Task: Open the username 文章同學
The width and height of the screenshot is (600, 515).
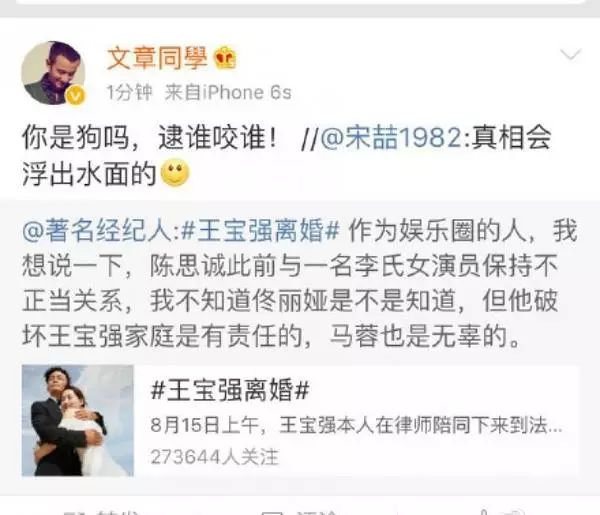Action: pos(157,59)
